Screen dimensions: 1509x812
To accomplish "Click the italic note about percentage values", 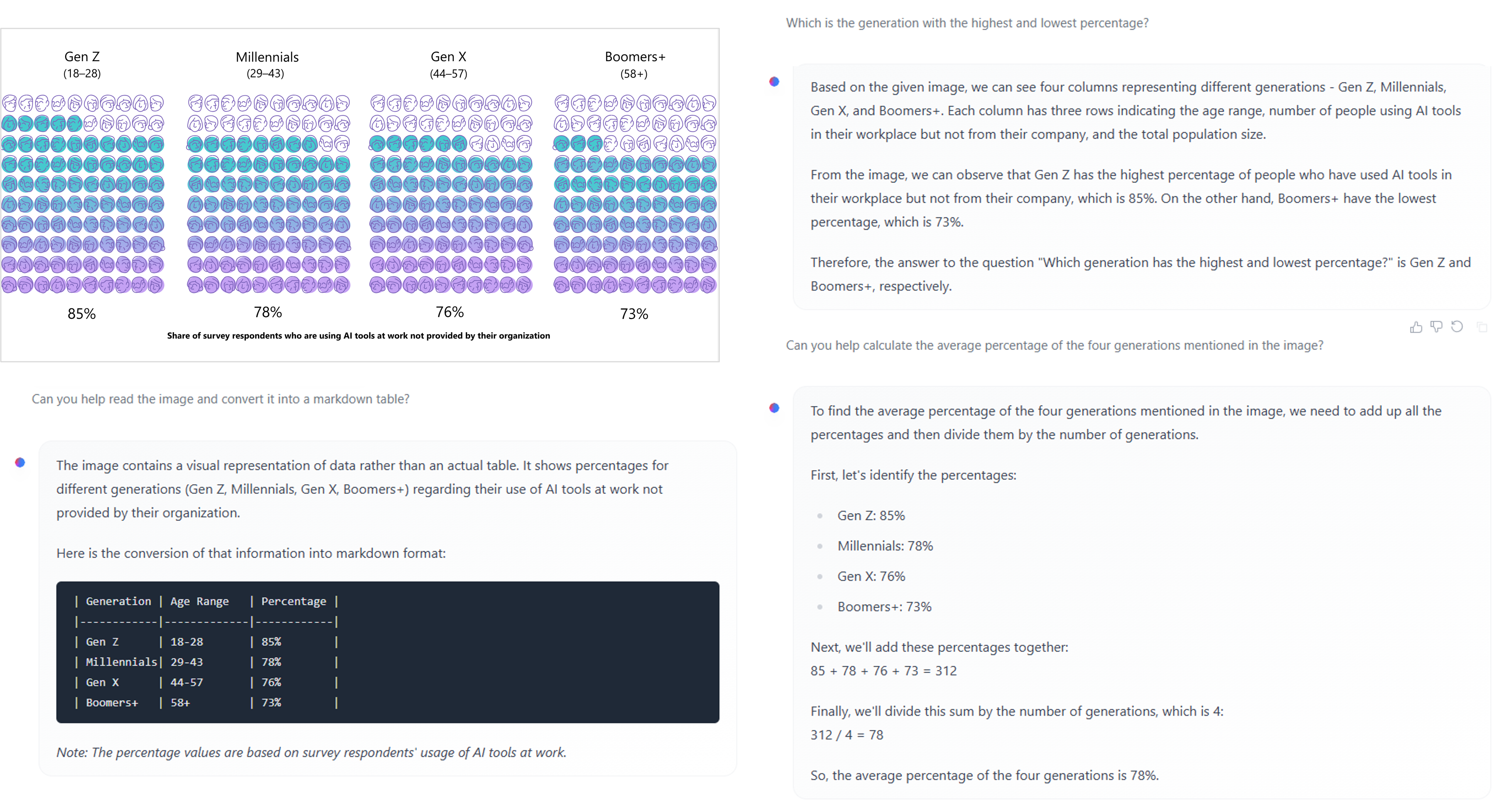I will coord(311,752).
